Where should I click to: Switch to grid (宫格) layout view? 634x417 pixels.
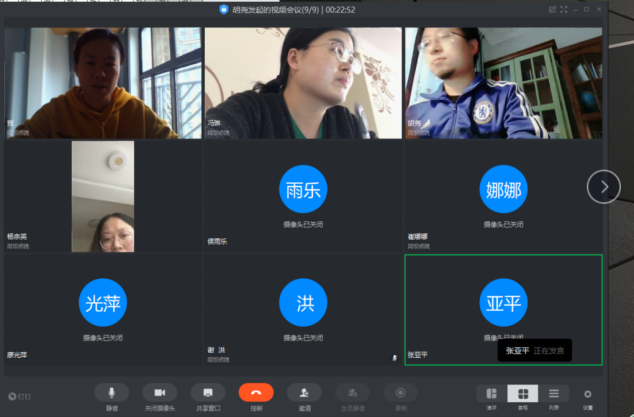click(521, 394)
